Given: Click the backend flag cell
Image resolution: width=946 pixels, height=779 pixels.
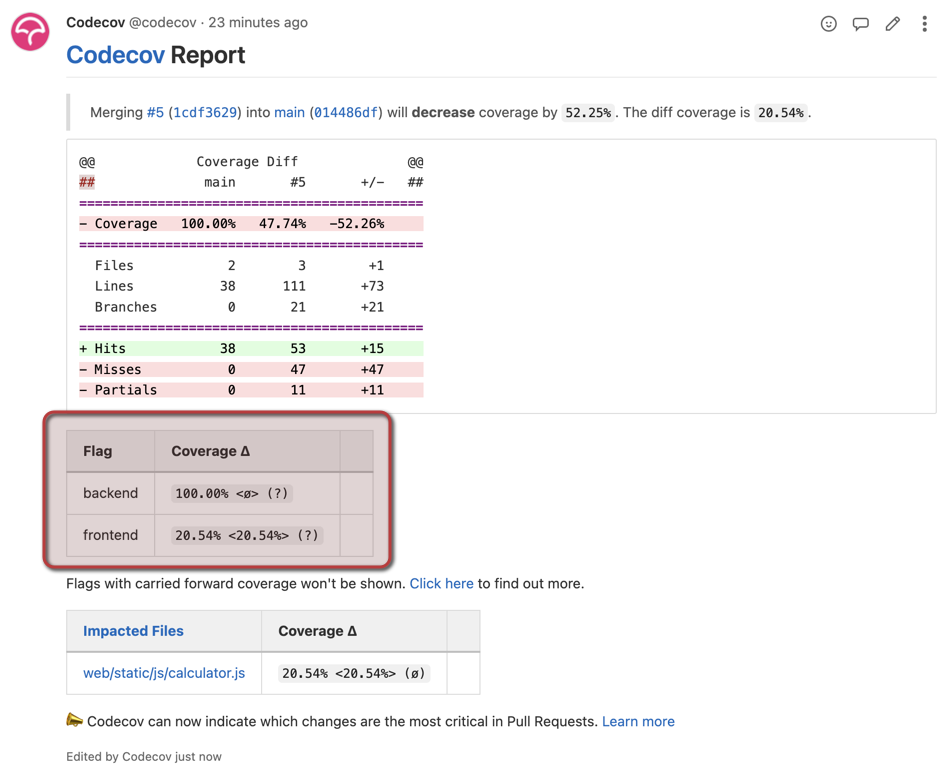Looking at the screenshot, I should [x=110, y=493].
